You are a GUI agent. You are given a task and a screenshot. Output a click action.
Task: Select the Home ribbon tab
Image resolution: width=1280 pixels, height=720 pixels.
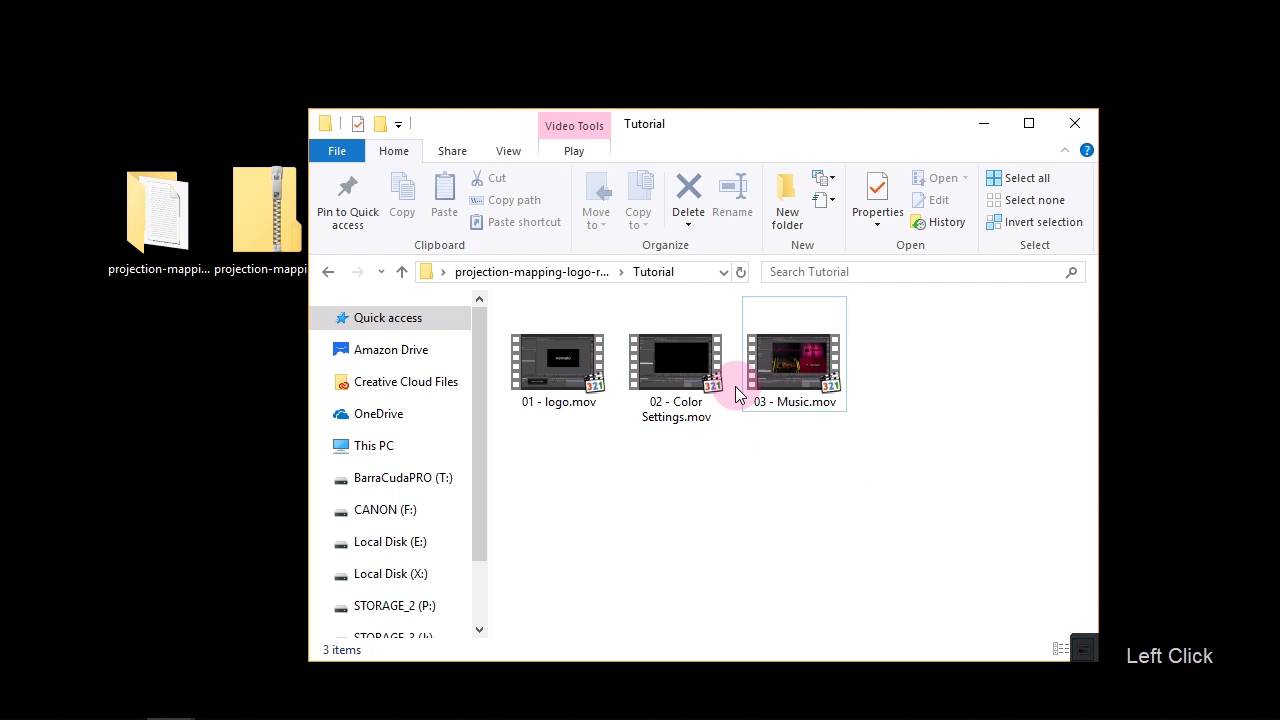(393, 151)
